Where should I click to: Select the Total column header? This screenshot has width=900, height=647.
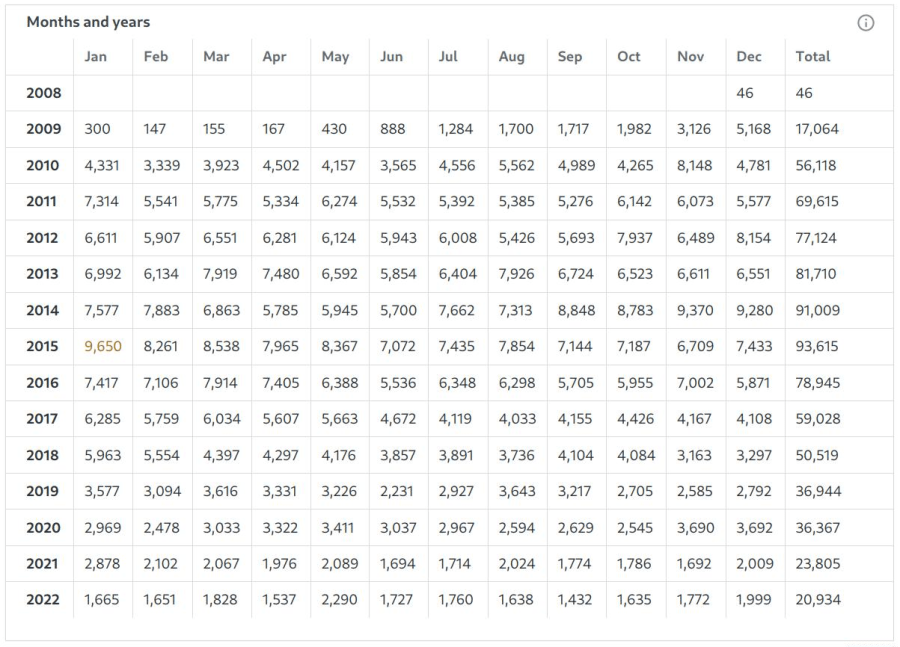813,57
